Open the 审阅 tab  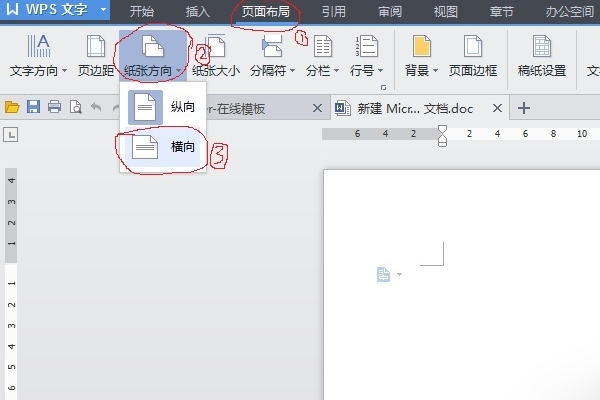point(390,11)
